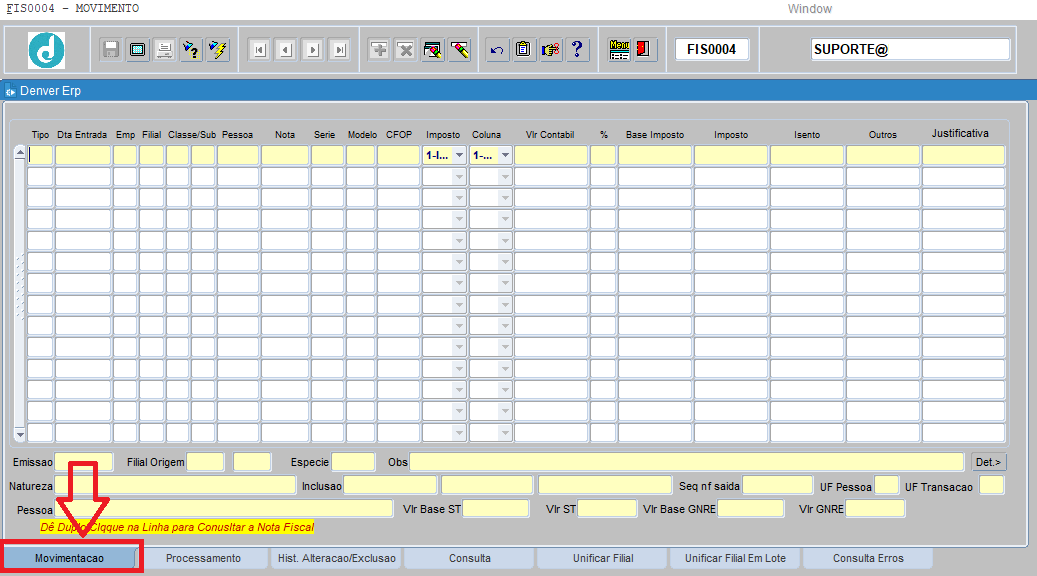This screenshot has height=576, width=1037.
Task: Click the Det.> button
Action: point(989,462)
